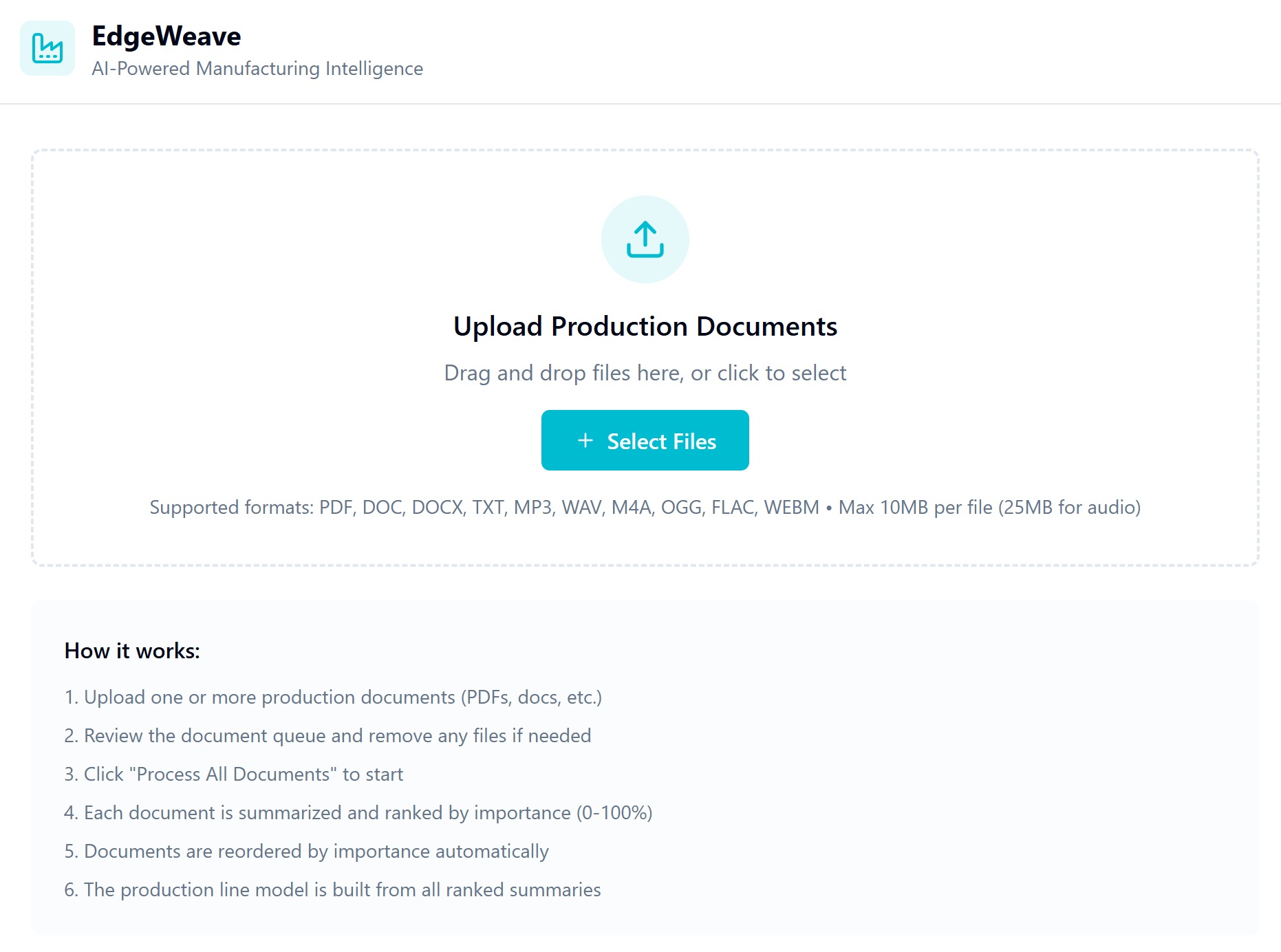Select step 1 about uploading production documents
This screenshot has height=952, width=1281.
coord(333,697)
